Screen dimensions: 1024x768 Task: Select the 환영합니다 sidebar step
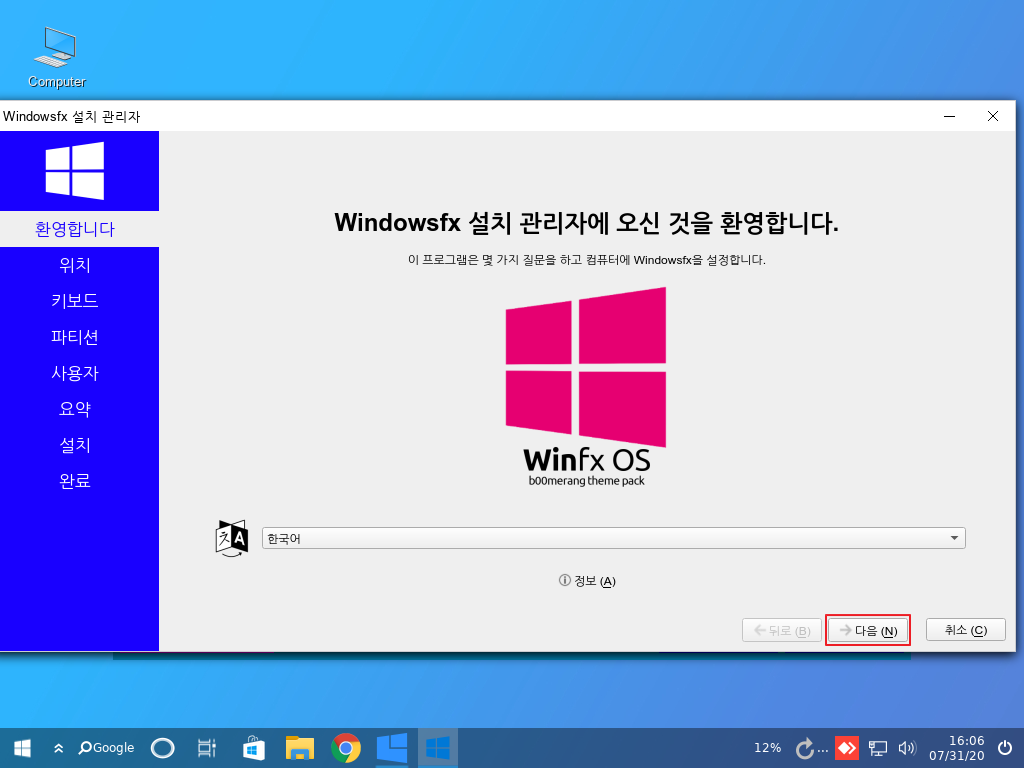click(79, 229)
